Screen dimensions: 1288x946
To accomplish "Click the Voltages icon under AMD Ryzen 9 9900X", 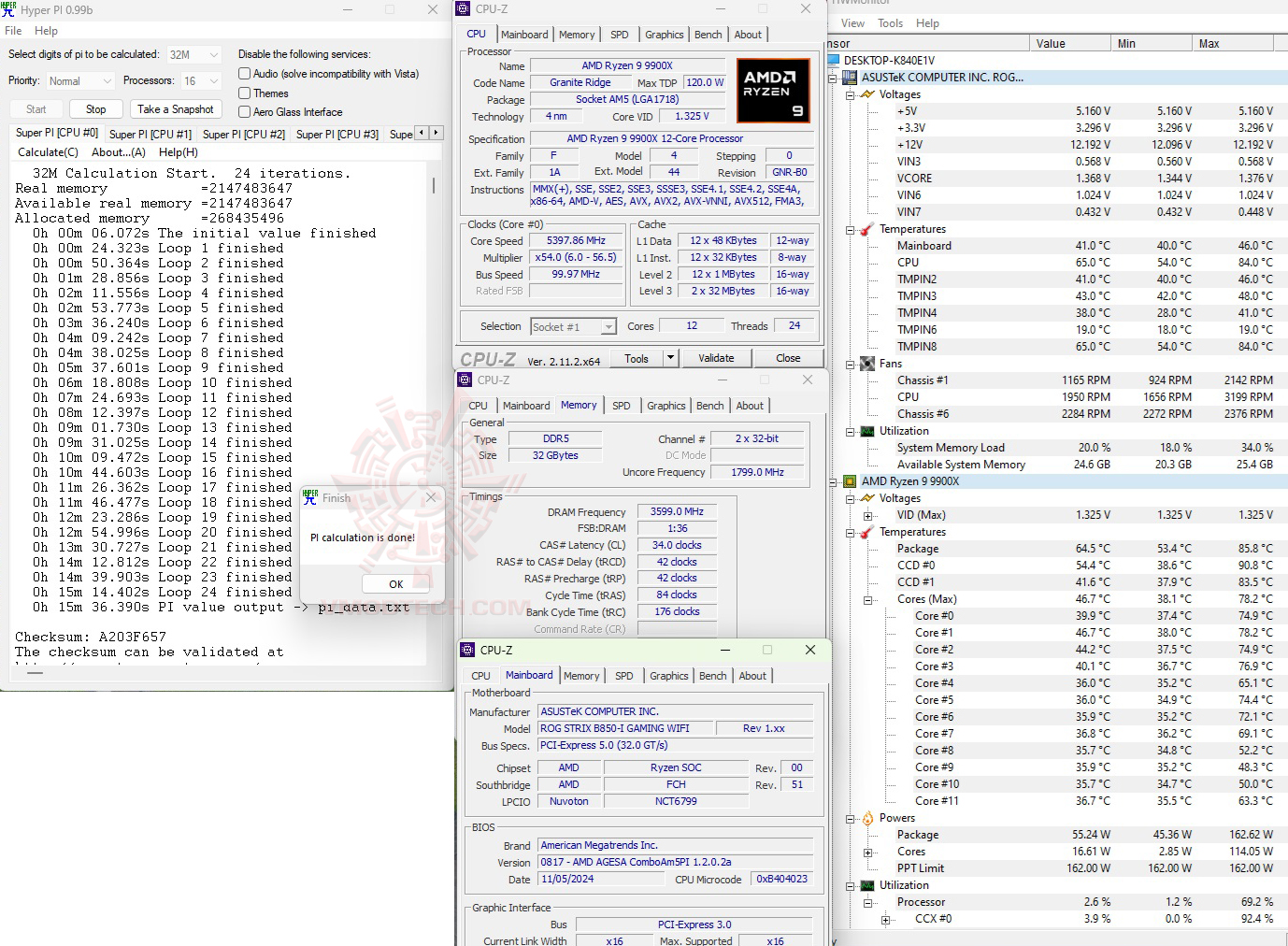I will click(x=867, y=498).
